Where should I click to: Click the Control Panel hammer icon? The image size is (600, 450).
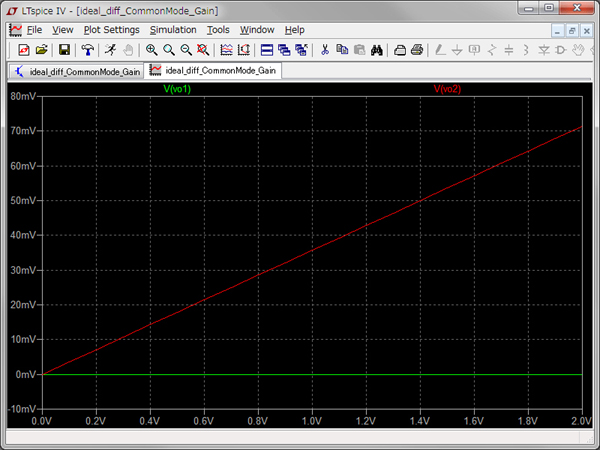pos(88,50)
